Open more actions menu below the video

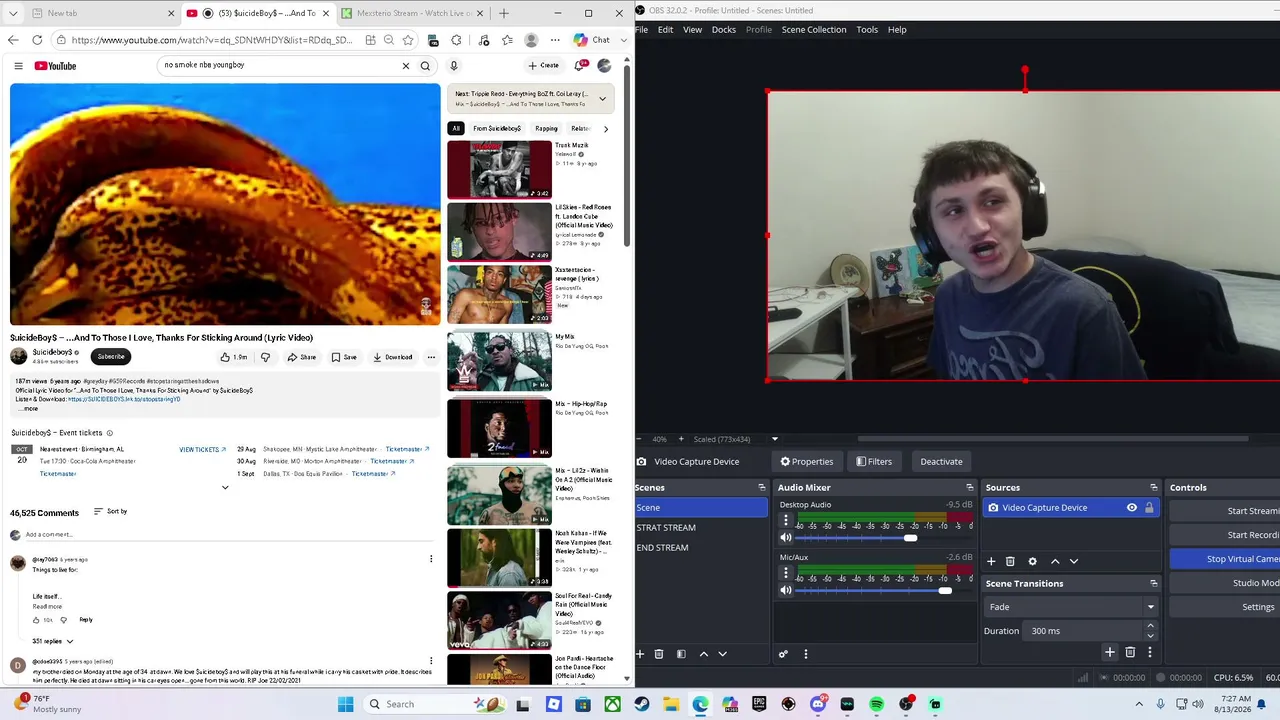431,357
